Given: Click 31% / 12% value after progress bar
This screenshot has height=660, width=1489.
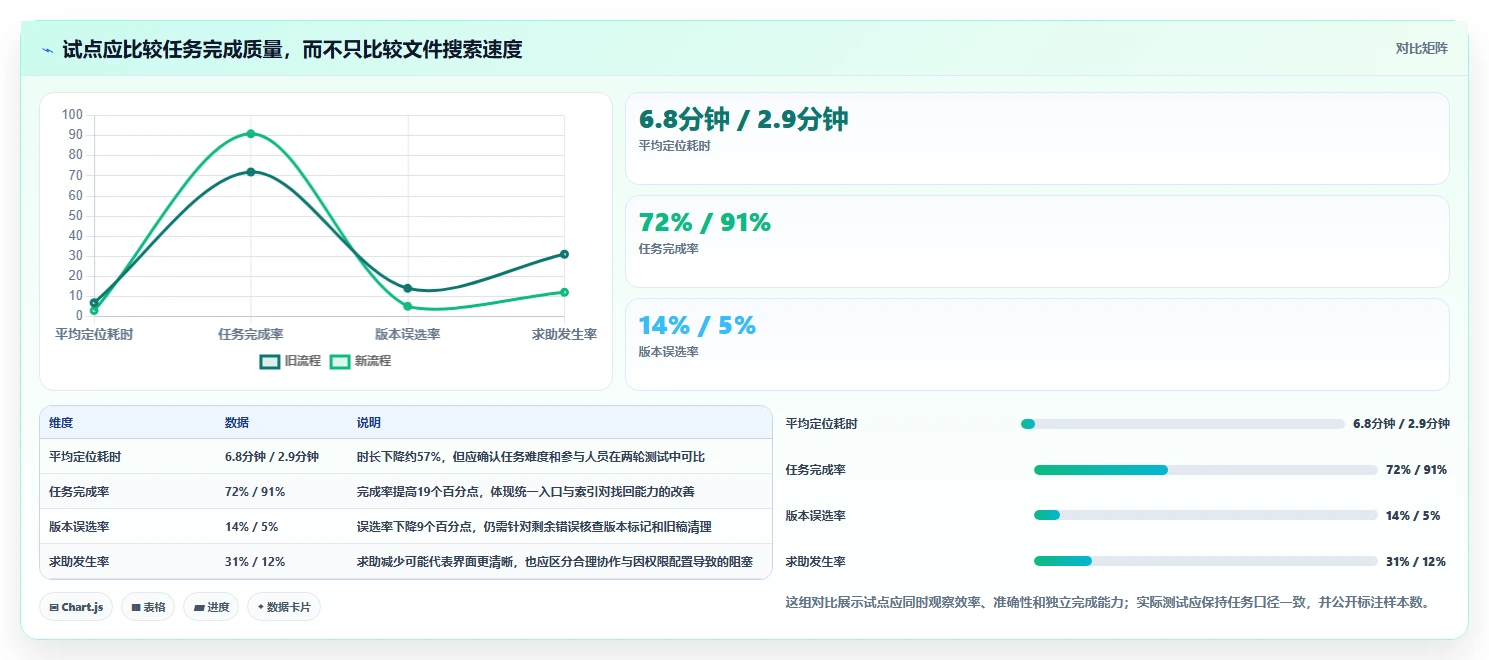Looking at the screenshot, I should coord(1416,562).
